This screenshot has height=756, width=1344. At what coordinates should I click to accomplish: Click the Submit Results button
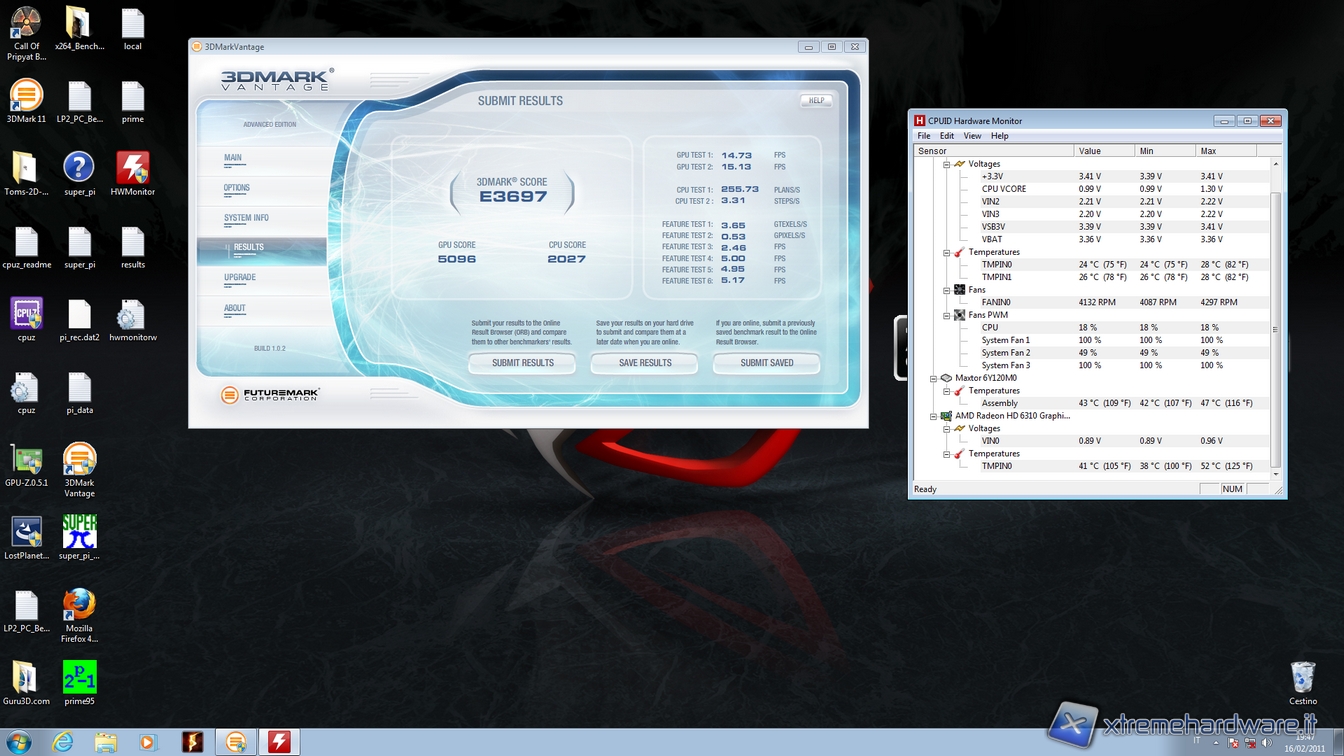point(522,363)
